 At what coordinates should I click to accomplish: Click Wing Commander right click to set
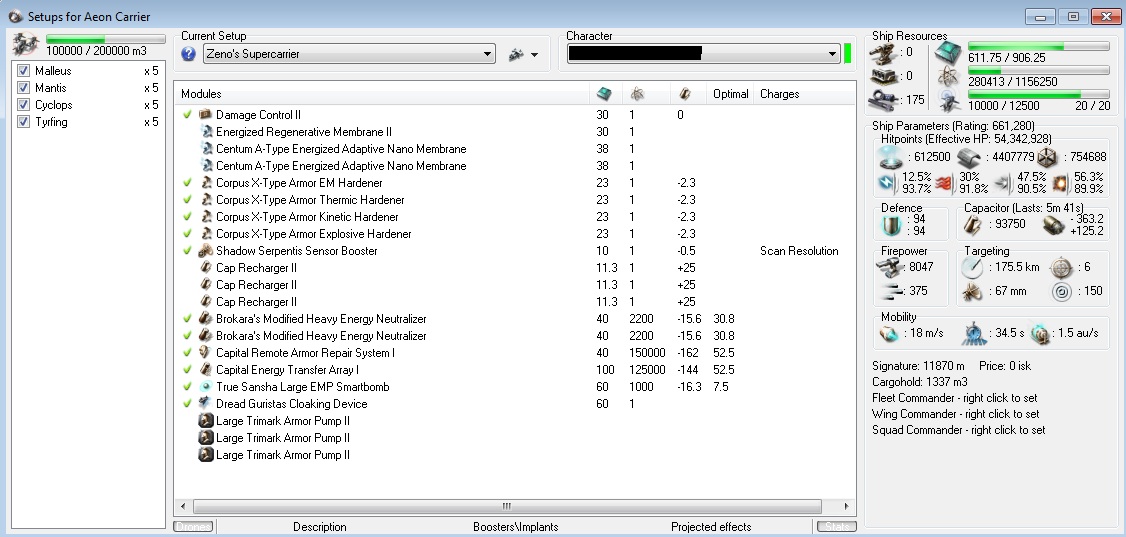pos(956,414)
